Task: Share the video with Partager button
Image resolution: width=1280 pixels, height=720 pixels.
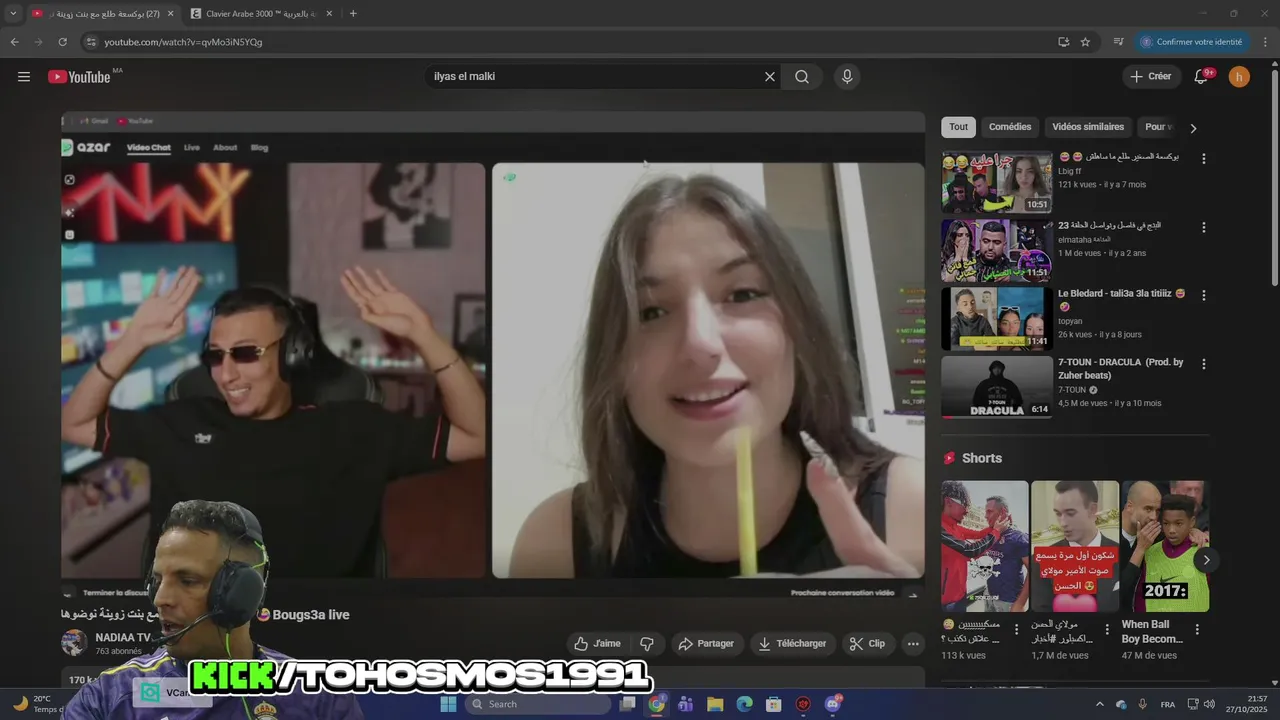Action: 706,644
